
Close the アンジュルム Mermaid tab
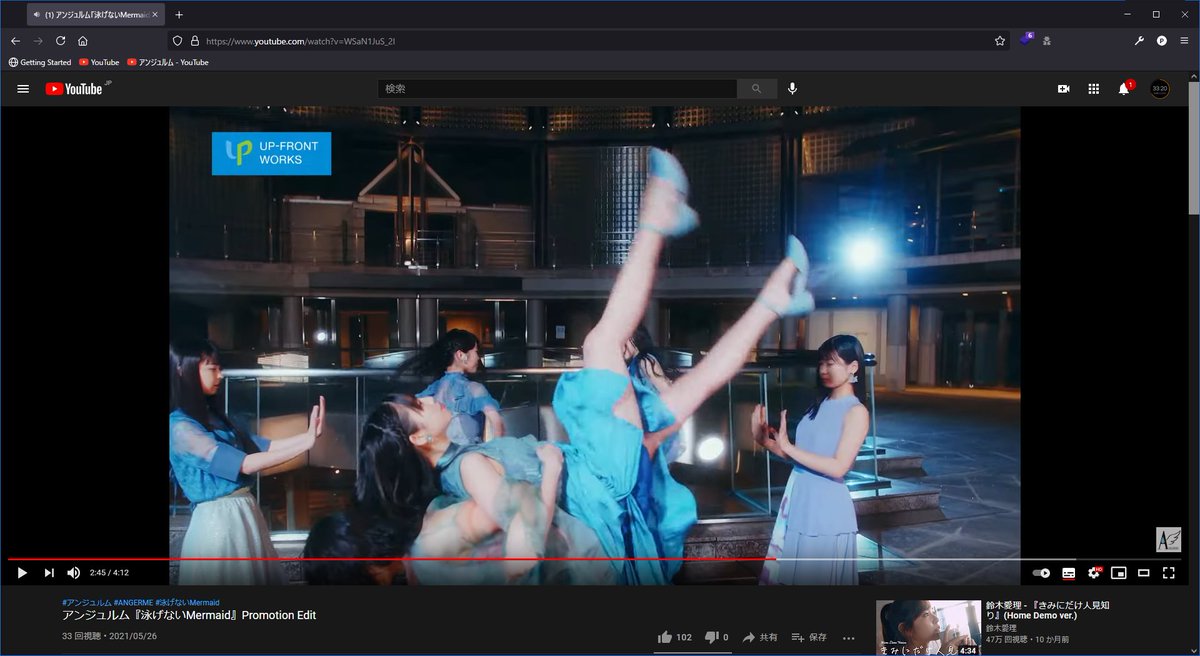click(155, 15)
